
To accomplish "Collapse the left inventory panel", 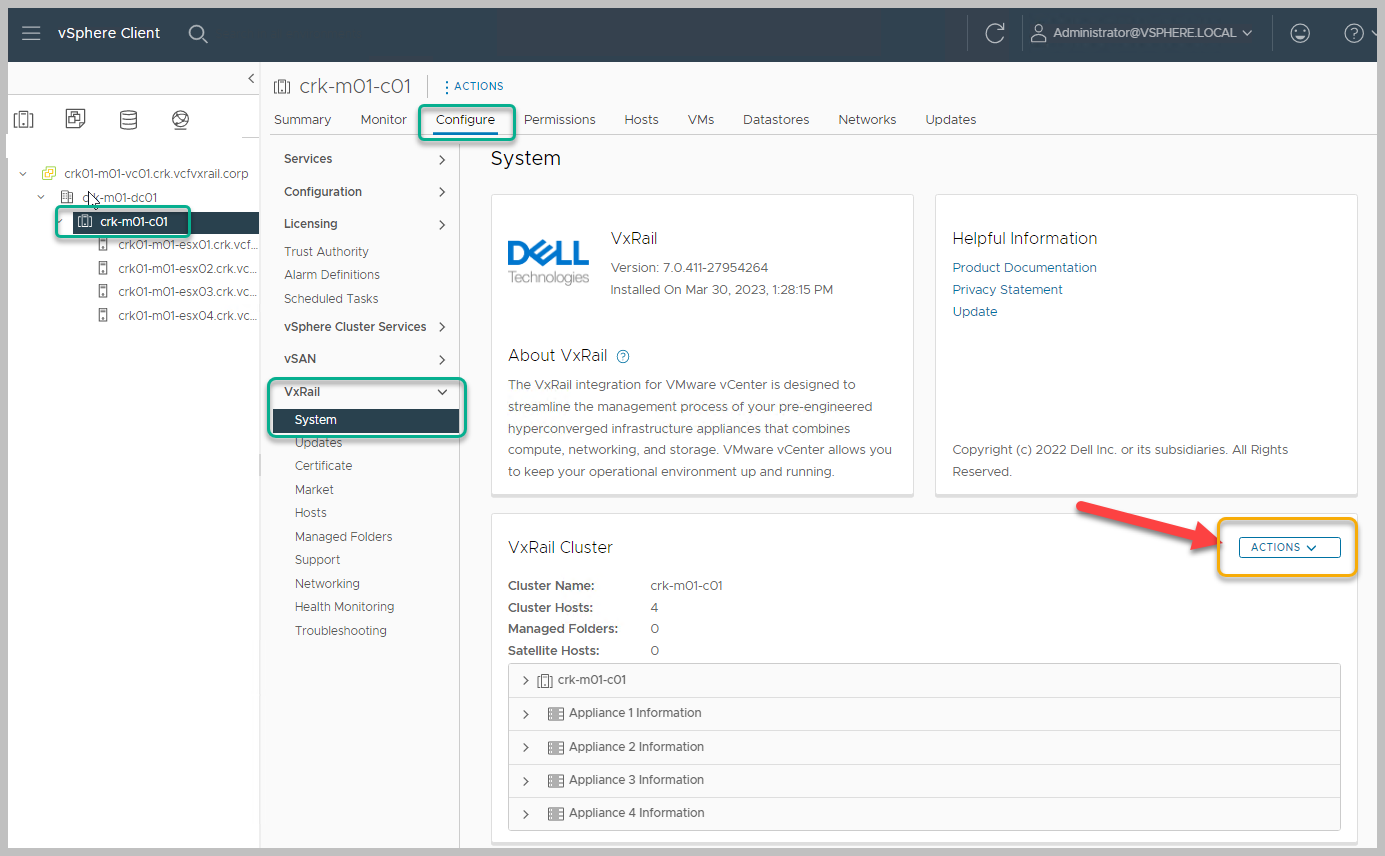I will pyautogui.click(x=251, y=78).
